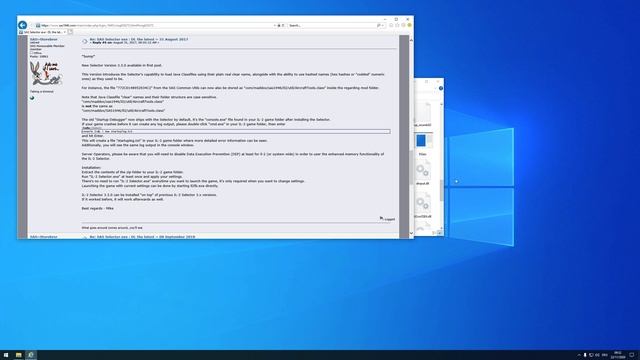Viewport: 640px width, 360px height.
Task: Click the Explorer large icons view button
Action: point(440,233)
